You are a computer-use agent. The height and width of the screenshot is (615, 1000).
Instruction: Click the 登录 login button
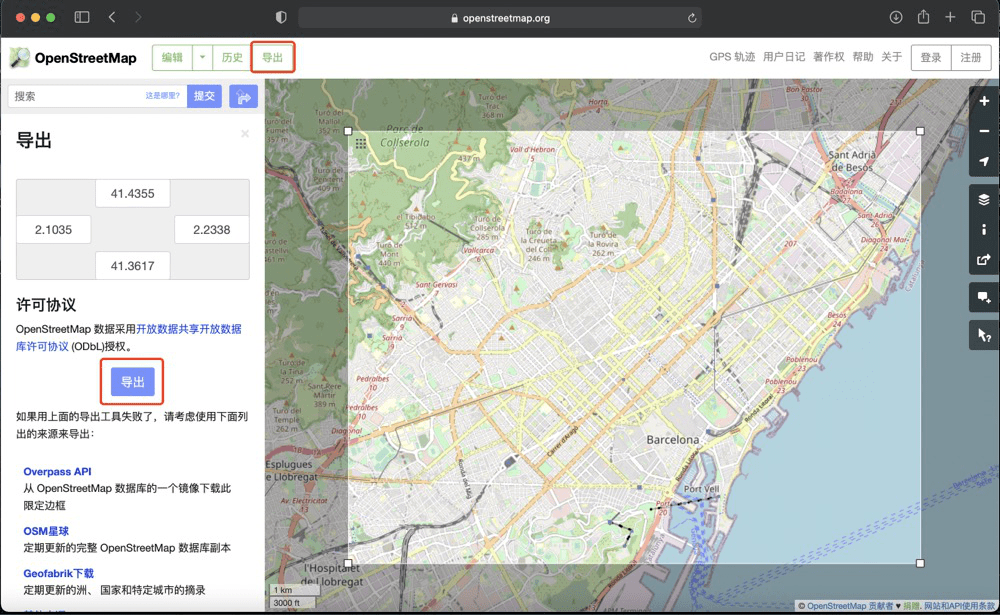click(930, 58)
